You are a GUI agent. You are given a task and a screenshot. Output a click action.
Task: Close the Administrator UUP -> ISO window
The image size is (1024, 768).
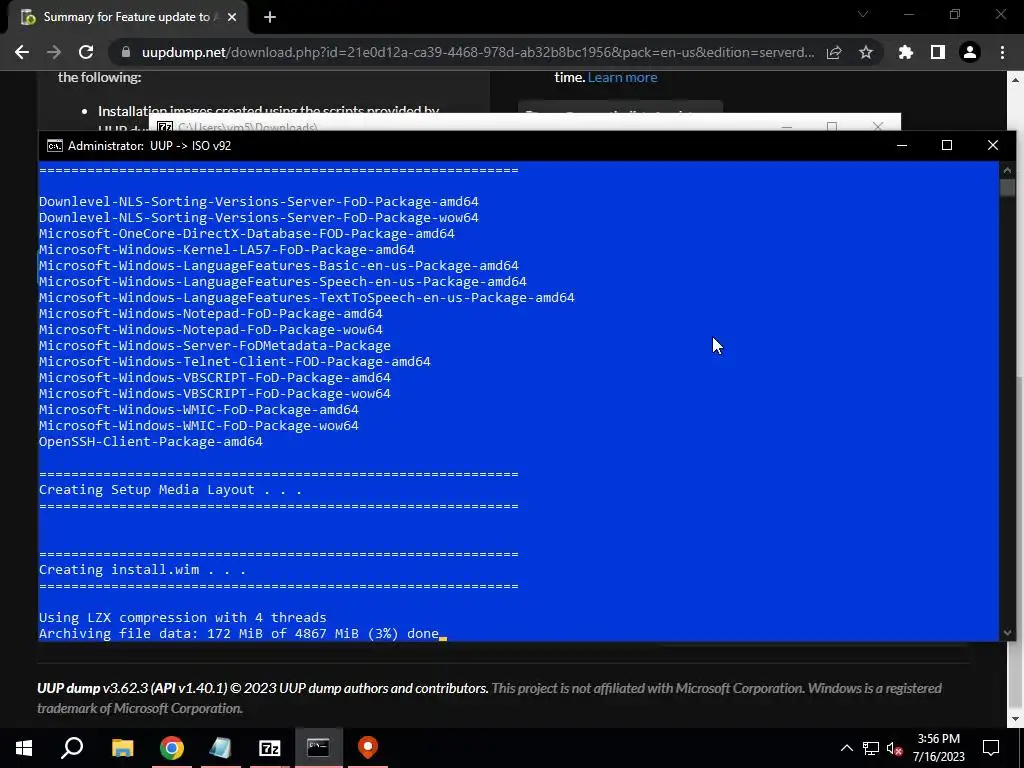pos(993,145)
